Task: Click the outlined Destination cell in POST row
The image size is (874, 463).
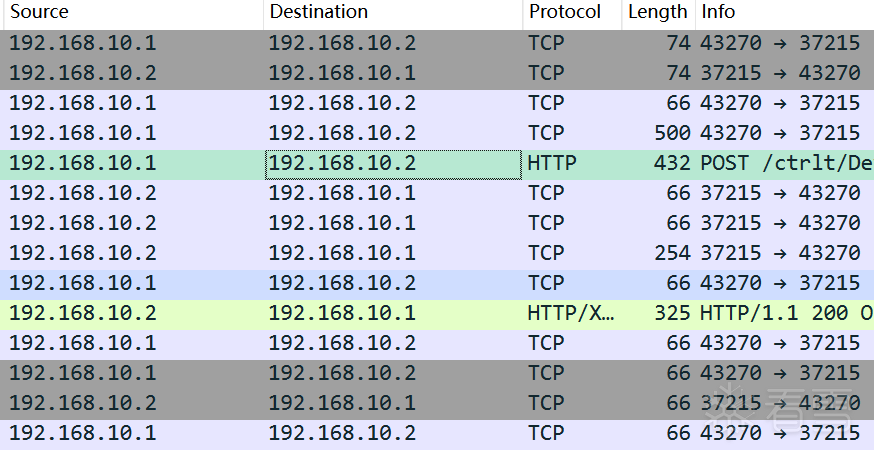Action: (393, 163)
